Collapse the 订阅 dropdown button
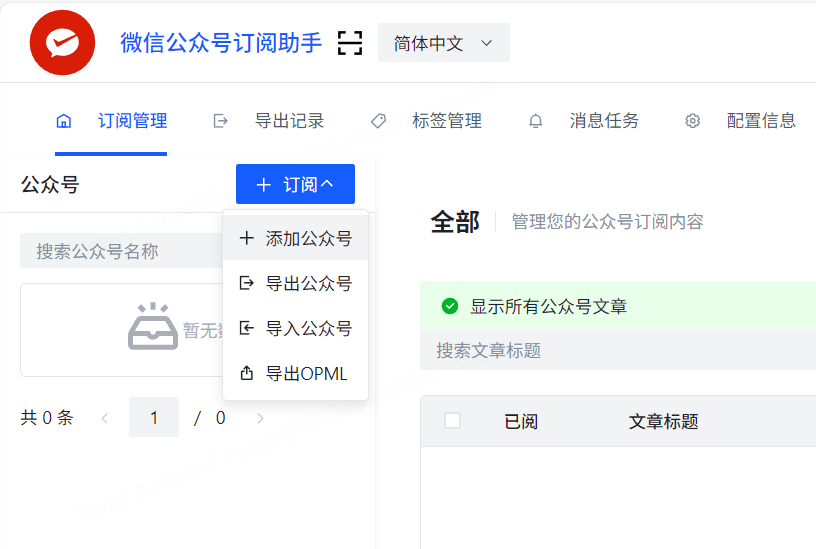816x549 pixels. point(295,185)
